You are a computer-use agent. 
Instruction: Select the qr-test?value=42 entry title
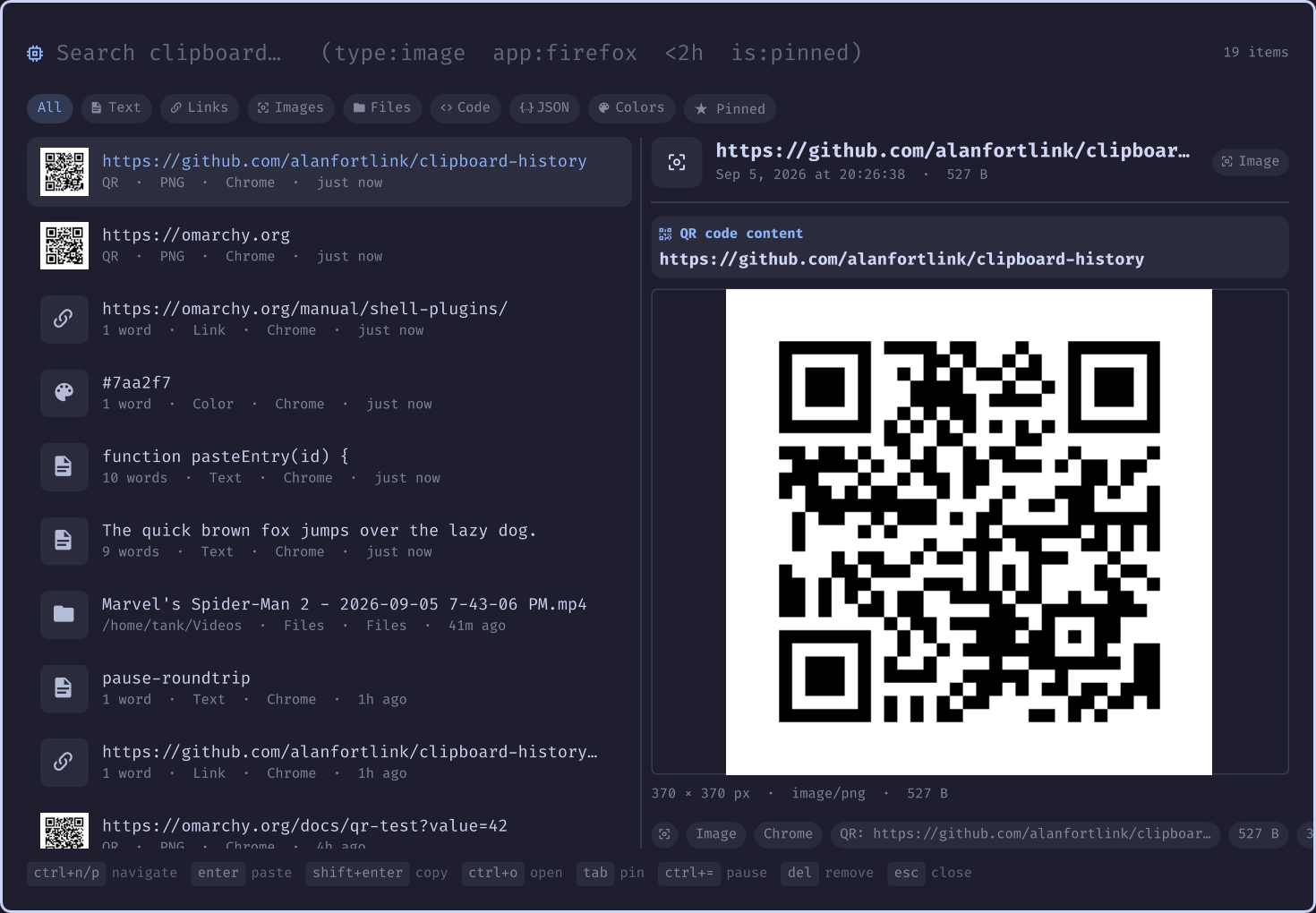pos(304,826)
